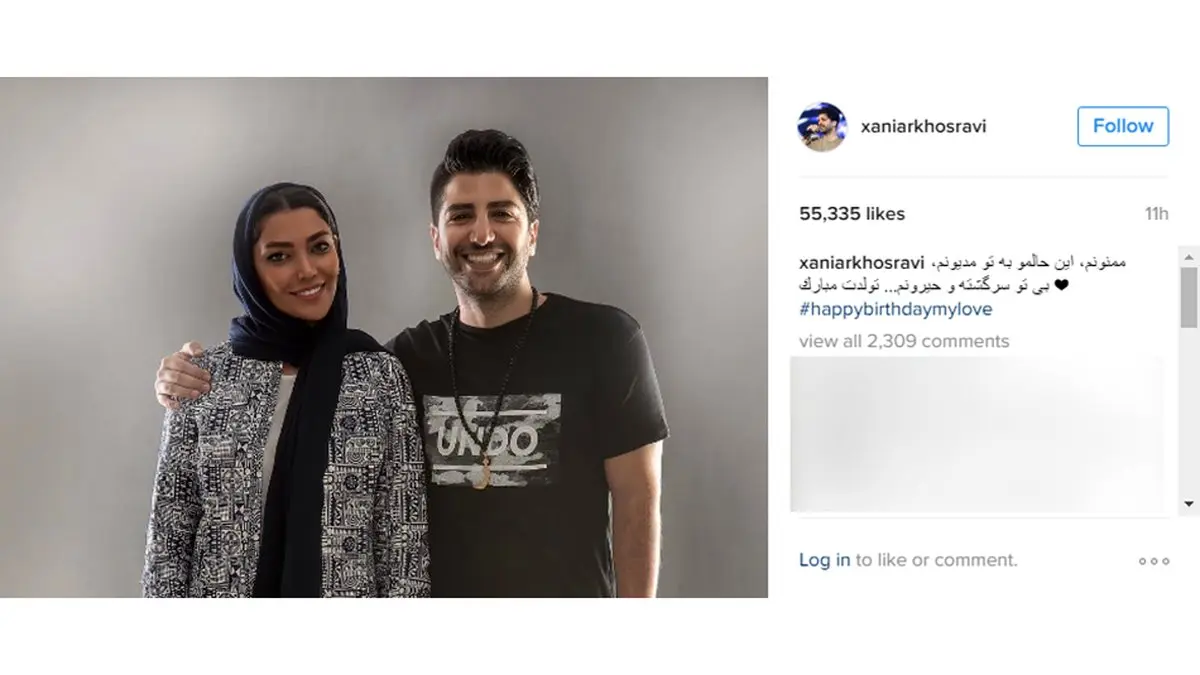This screenshot has width=1200, height=675.
Task: Follow the xaniarkhosravi account
Action: [1123, 126]
